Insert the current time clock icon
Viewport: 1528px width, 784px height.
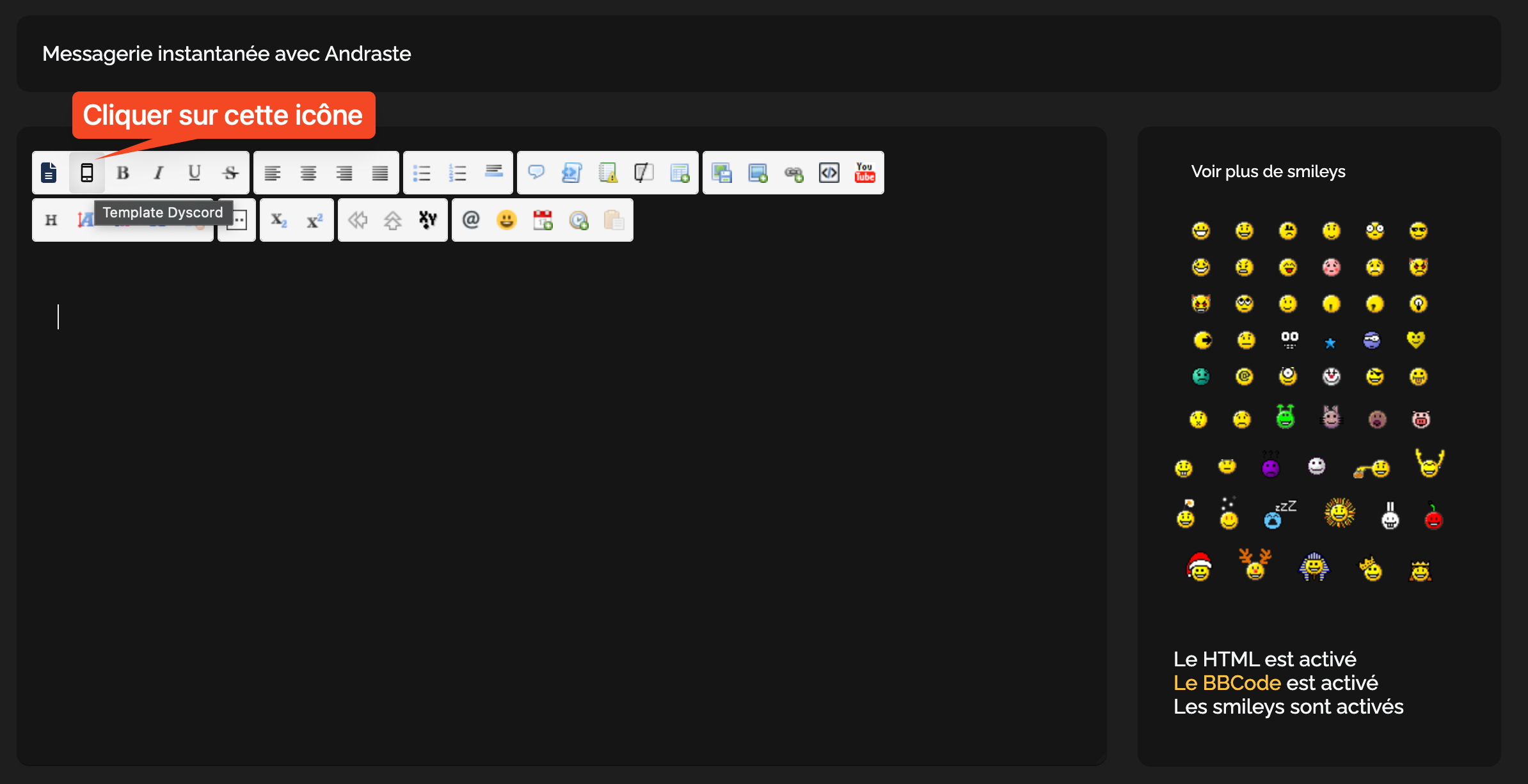[578, 220]
